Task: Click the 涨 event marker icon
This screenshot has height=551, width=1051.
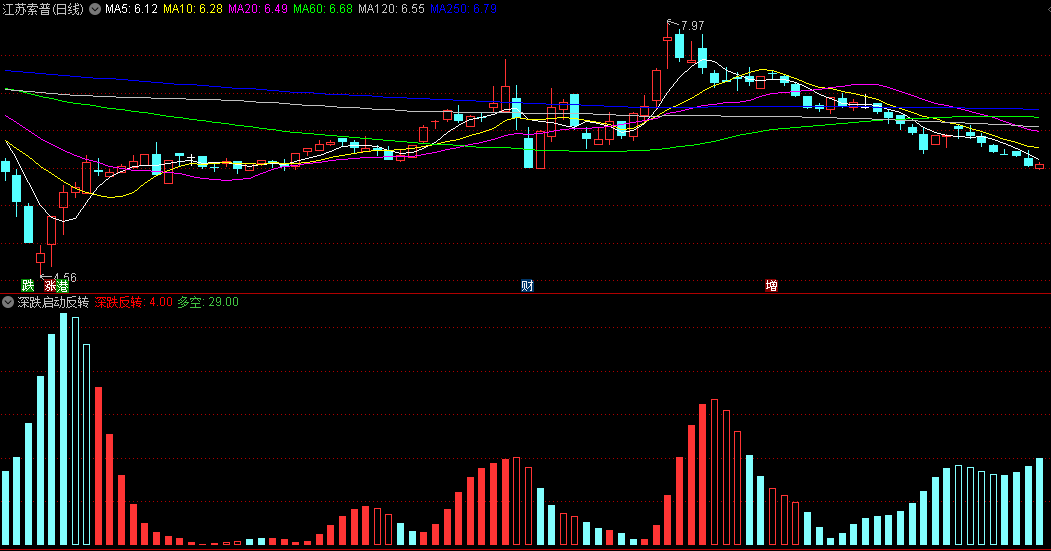Action: point(50,286)
